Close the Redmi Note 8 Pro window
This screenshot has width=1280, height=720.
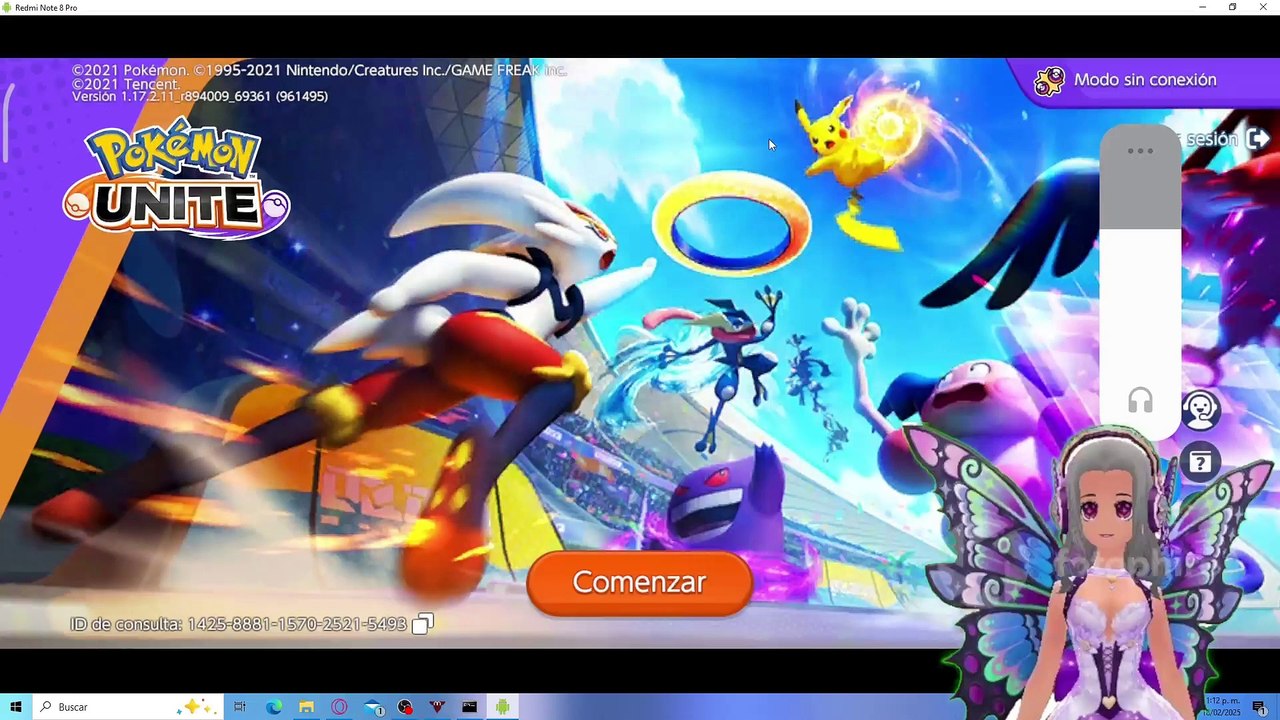click(x=1263, y=7)
